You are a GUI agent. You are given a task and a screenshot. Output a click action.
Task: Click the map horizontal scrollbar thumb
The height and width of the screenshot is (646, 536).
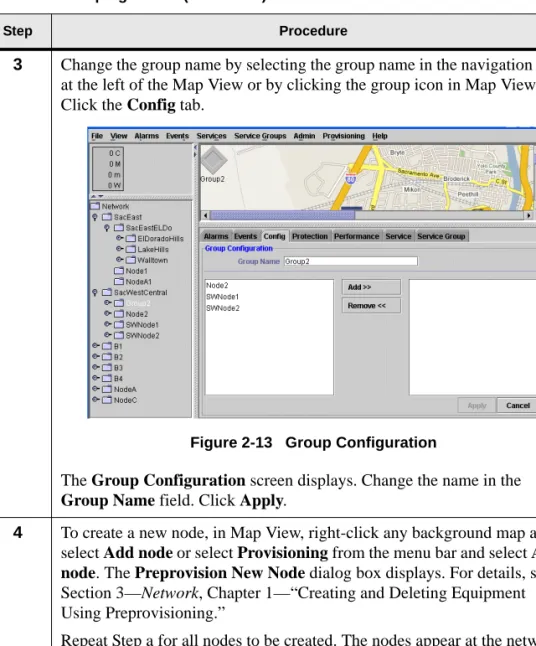point(283,215)
